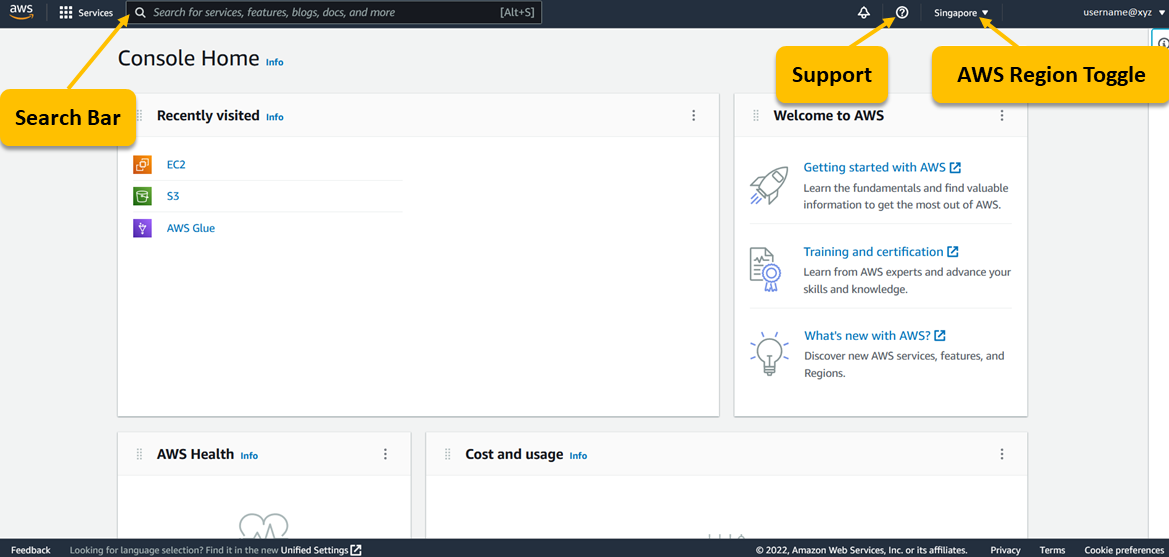Open Recently visited widget options menu
Viewport: 1169px width, 557px height.
pos(693,116)
